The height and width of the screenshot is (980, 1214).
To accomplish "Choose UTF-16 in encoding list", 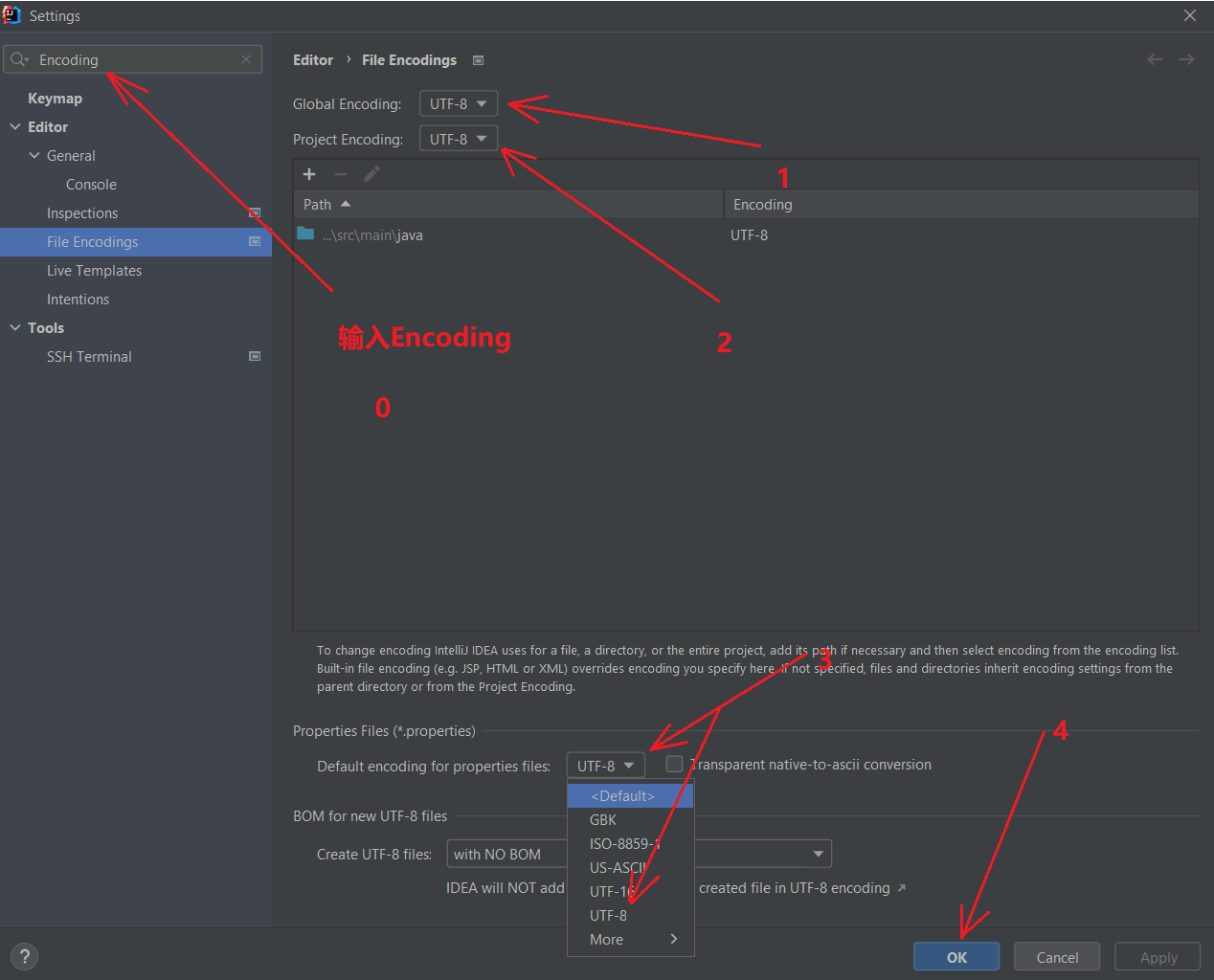I will 630,891.
